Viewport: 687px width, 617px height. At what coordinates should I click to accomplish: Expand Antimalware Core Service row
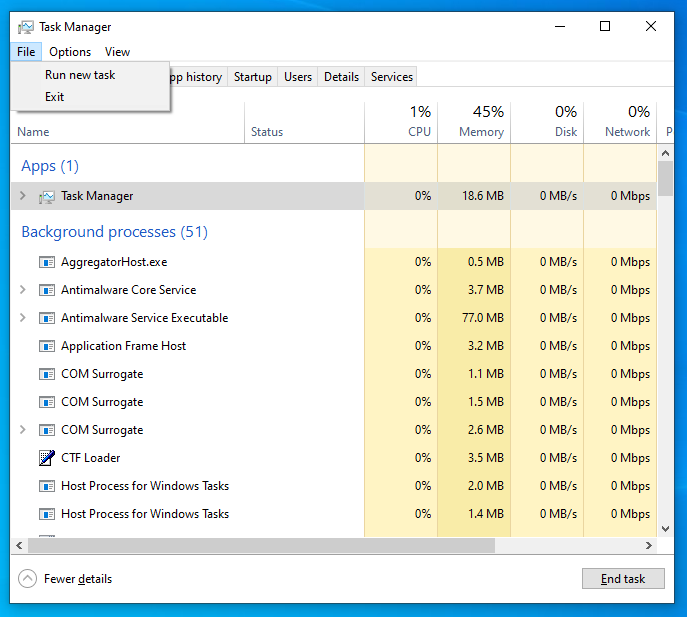tap(23, 290)
